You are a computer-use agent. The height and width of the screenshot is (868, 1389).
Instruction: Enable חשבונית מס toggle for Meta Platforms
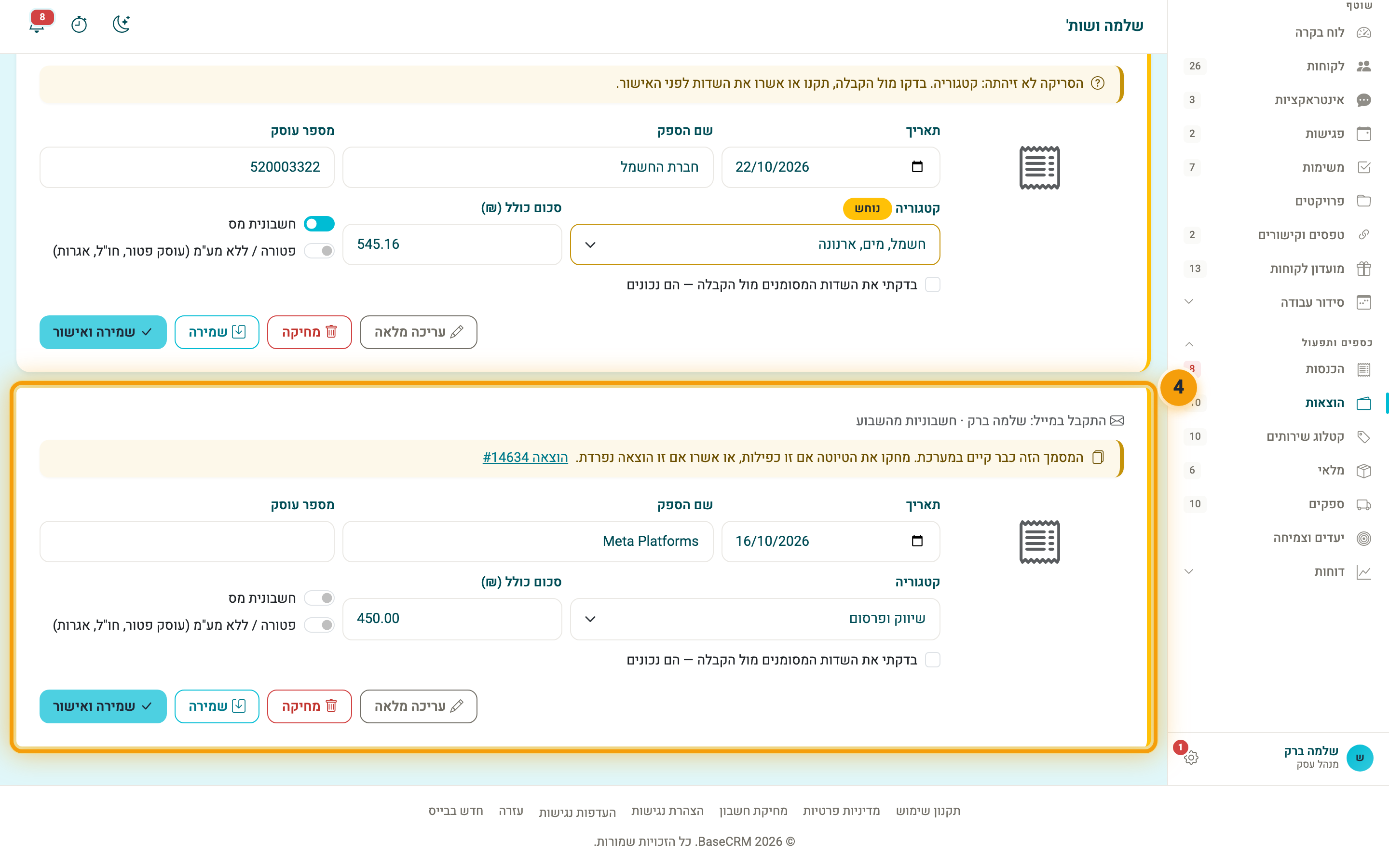(319, 598)
